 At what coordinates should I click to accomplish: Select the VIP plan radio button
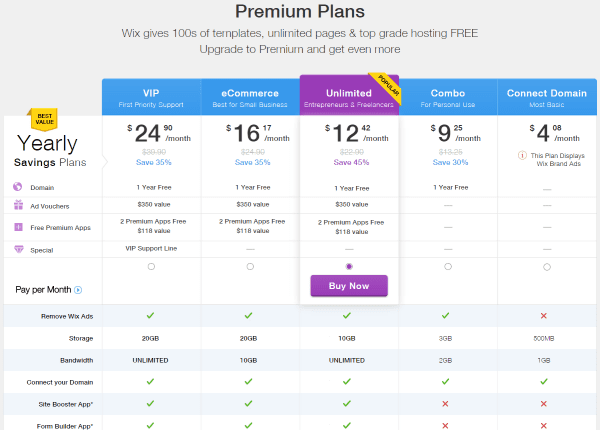(151, 267)
